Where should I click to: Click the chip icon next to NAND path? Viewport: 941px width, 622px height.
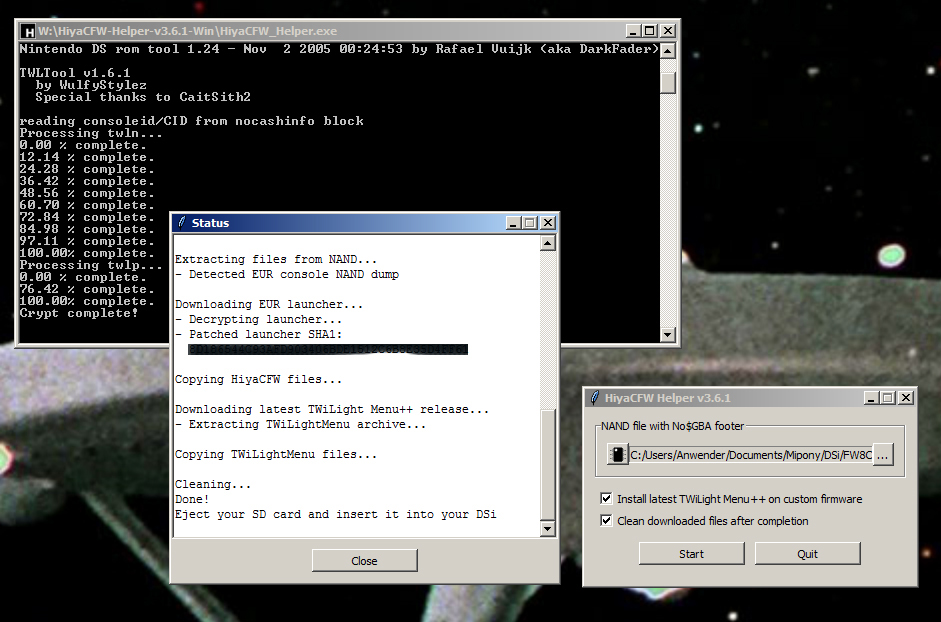pyautogui.click(x=618, y=454)
